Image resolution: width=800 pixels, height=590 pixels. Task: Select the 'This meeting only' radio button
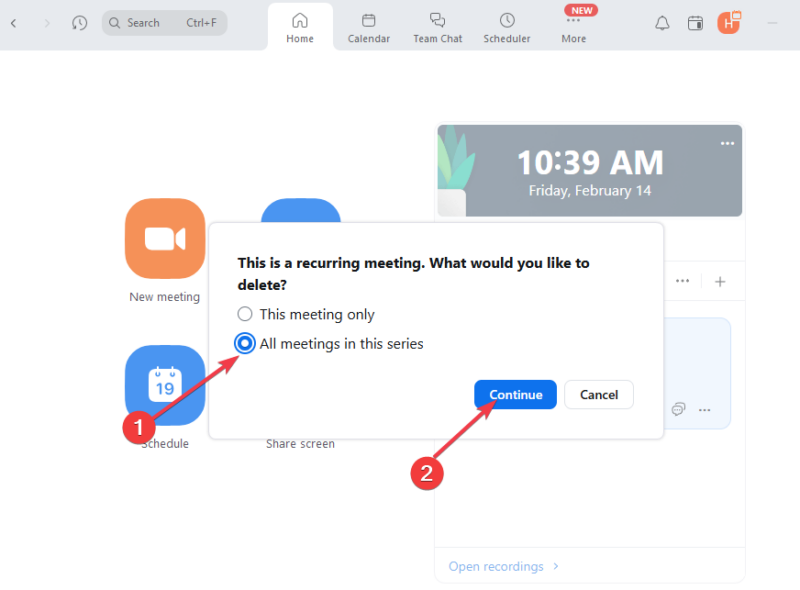tap(244, 314)
